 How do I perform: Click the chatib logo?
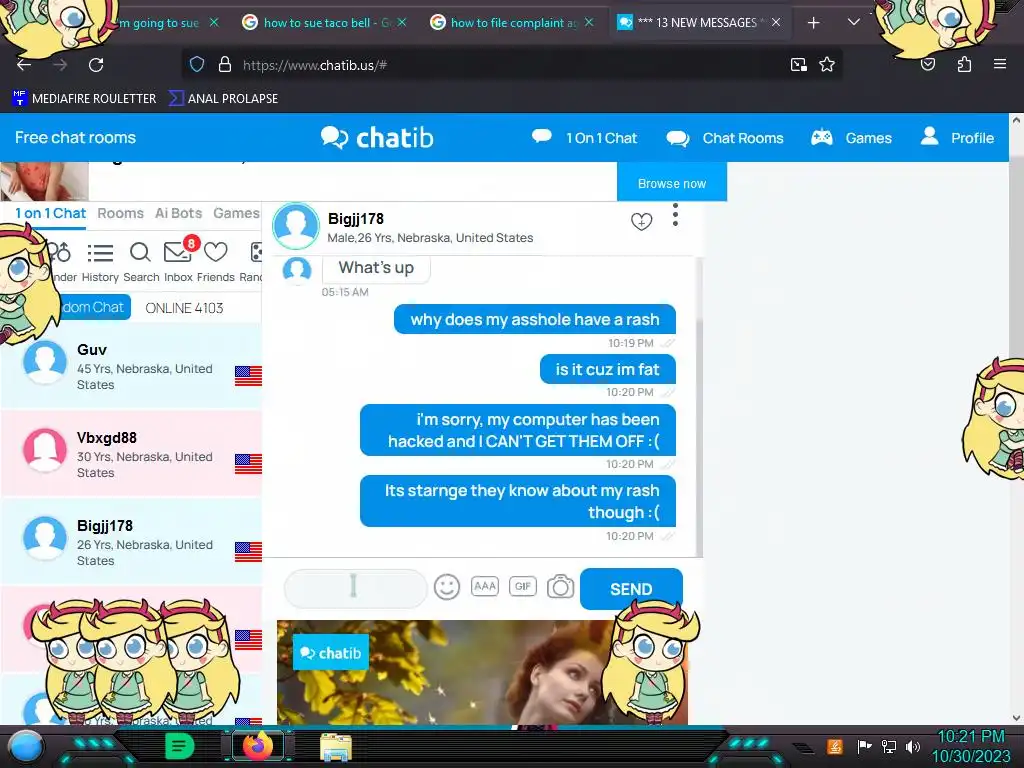(377, 138)
